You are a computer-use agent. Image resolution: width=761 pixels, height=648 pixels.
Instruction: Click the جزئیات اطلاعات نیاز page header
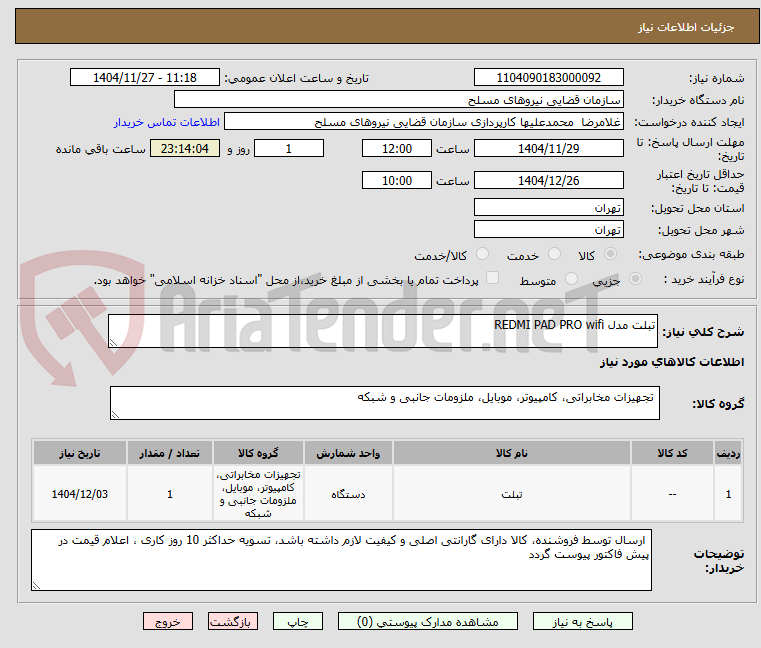685,27
